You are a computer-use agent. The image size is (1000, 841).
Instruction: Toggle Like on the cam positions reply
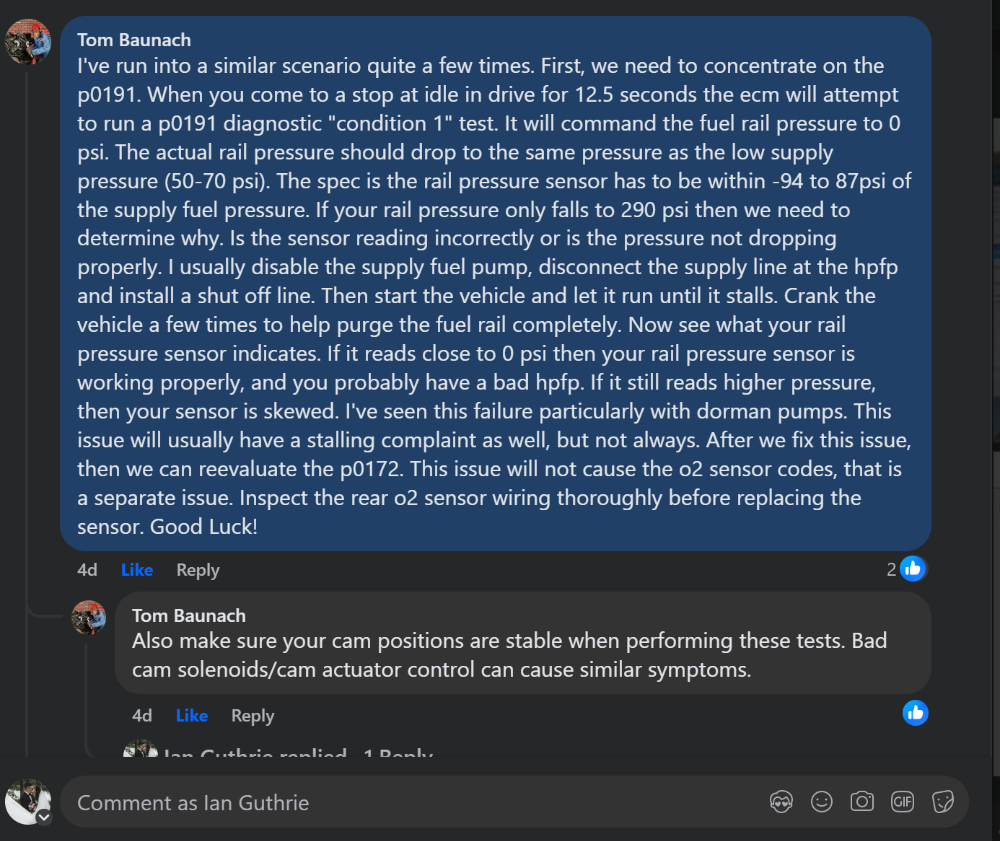(x=192, y=716)
